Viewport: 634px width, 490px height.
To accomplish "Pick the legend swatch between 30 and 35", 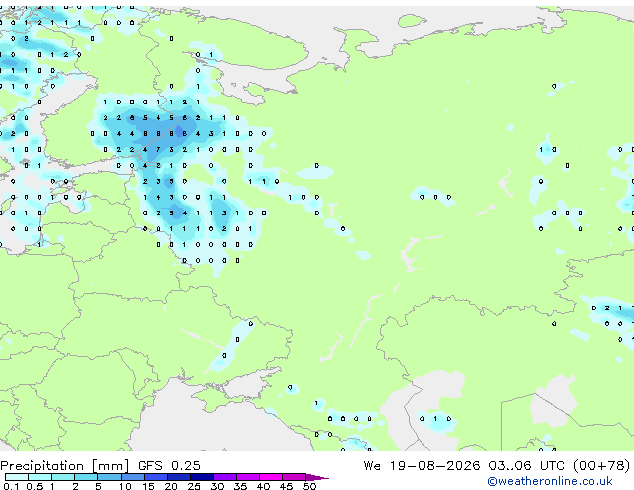I will pyautogui.click(x=225, y=477).
